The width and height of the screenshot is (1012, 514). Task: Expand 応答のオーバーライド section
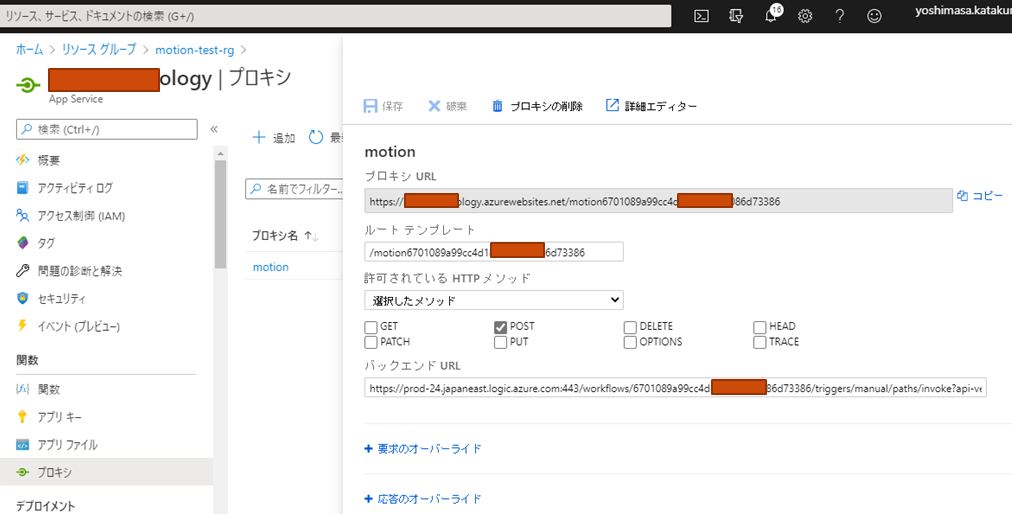click(x=423, y=499)
